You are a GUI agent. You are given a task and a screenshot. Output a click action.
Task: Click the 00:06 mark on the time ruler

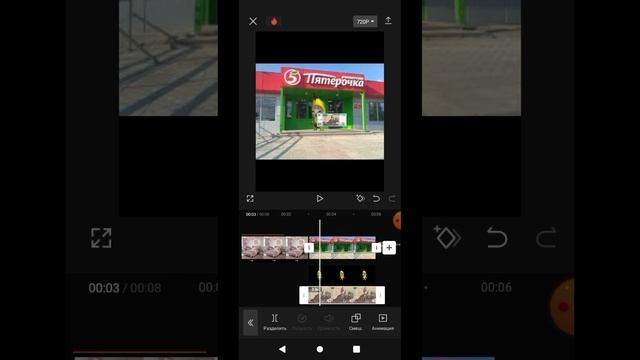(x=376, y=214)
